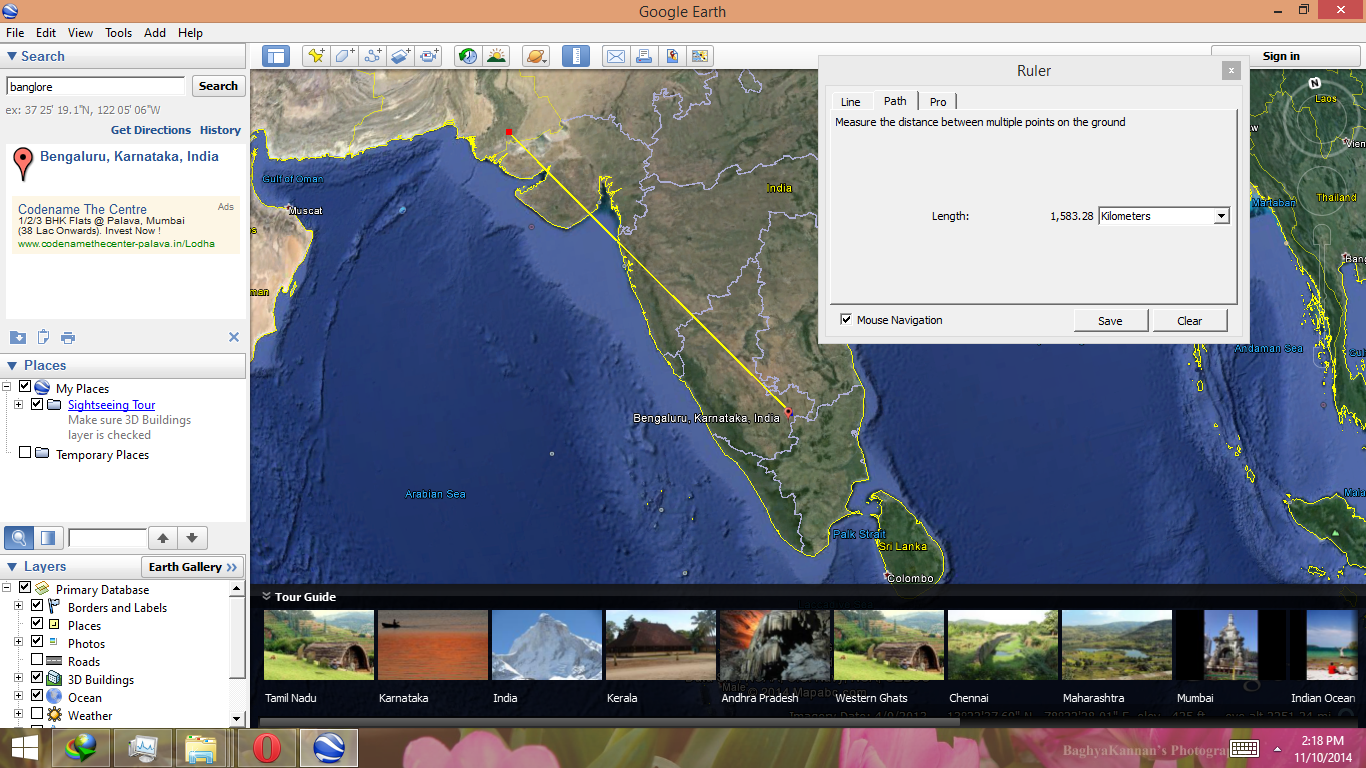Image resolution: width=1366 pixels, height=768 pixels.
Task: View in Google Maps toolbar icon
Action: coord(700,56)
